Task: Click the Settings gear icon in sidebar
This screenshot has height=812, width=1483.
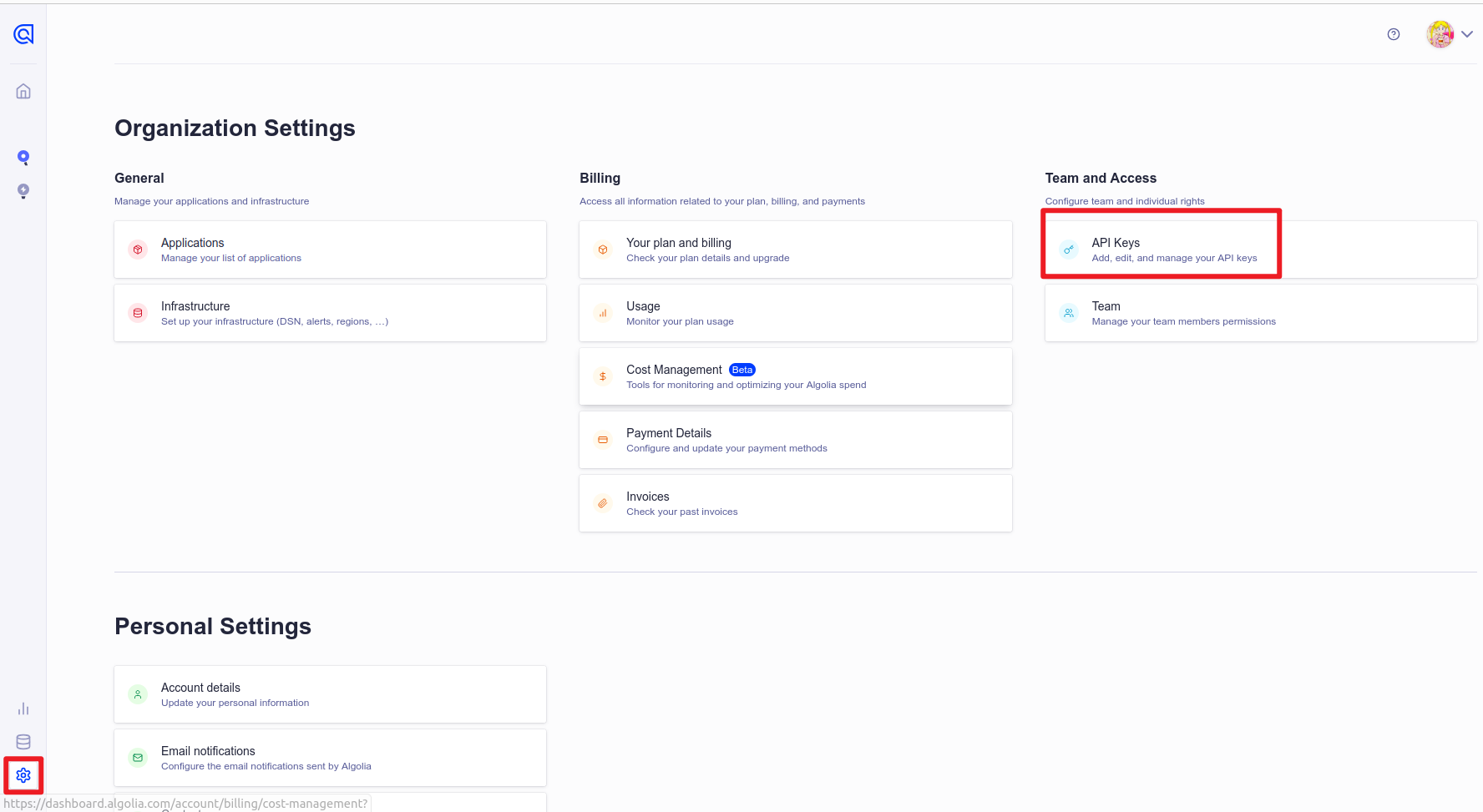Action: [23, 775]
